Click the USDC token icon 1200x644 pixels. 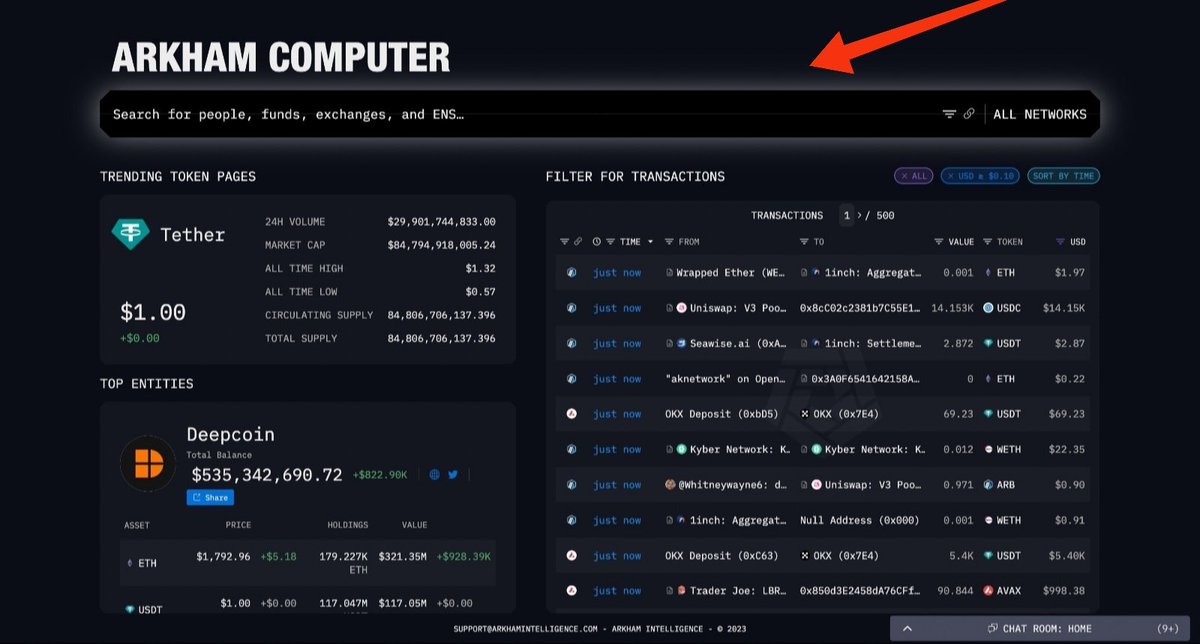coord(988,308)
